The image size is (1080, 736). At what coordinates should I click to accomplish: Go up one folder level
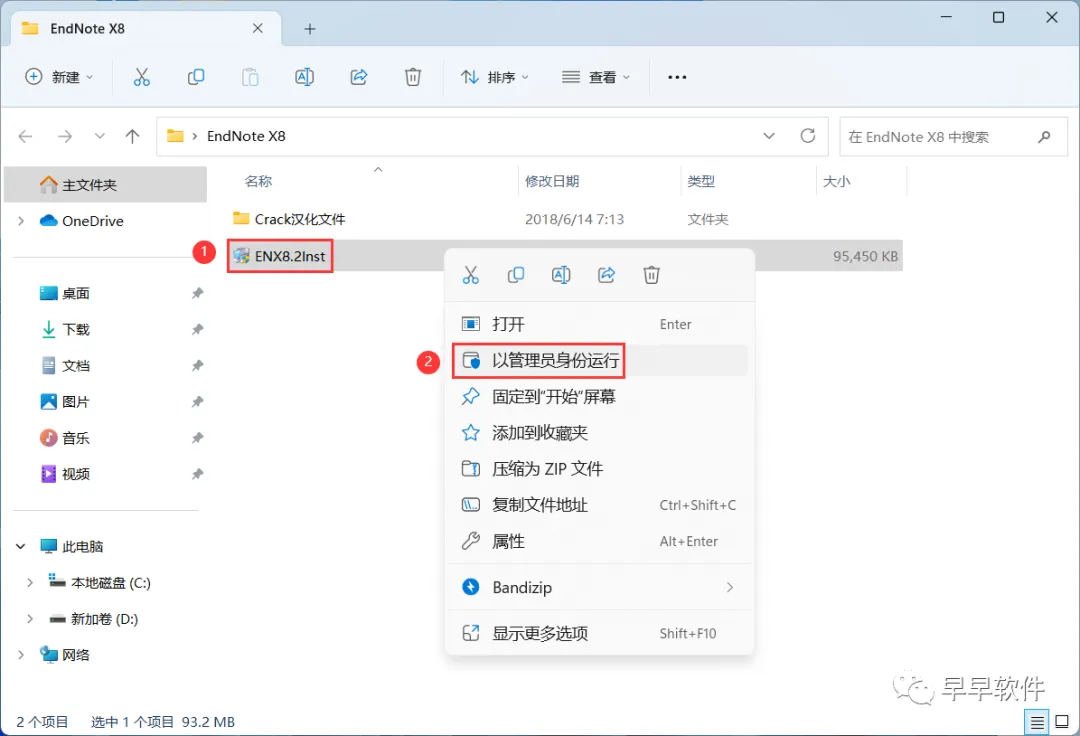(132, 136)
